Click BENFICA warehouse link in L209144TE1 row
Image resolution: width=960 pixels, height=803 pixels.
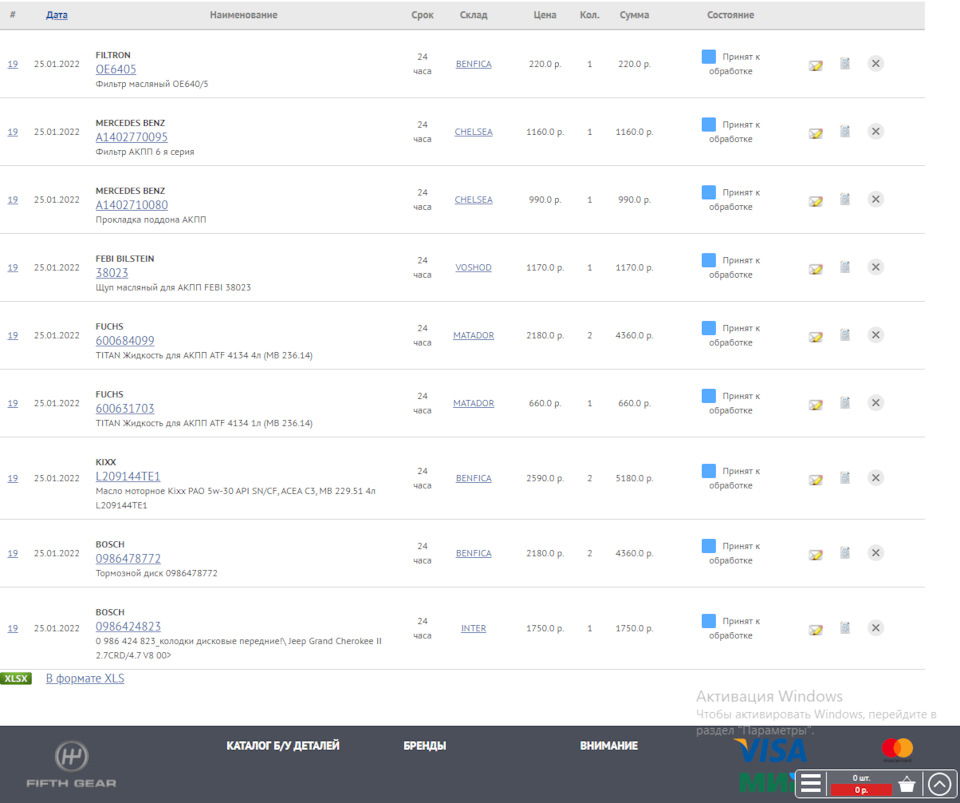[473, 479]
